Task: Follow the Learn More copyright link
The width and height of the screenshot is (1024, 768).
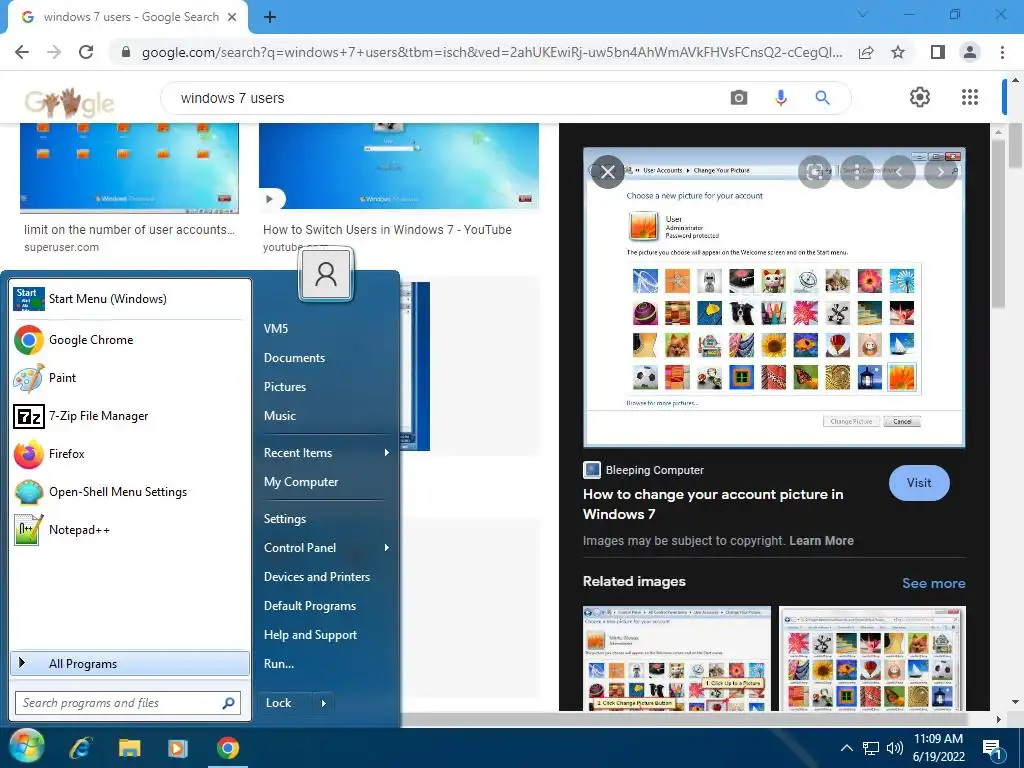Action: (821, 541)
